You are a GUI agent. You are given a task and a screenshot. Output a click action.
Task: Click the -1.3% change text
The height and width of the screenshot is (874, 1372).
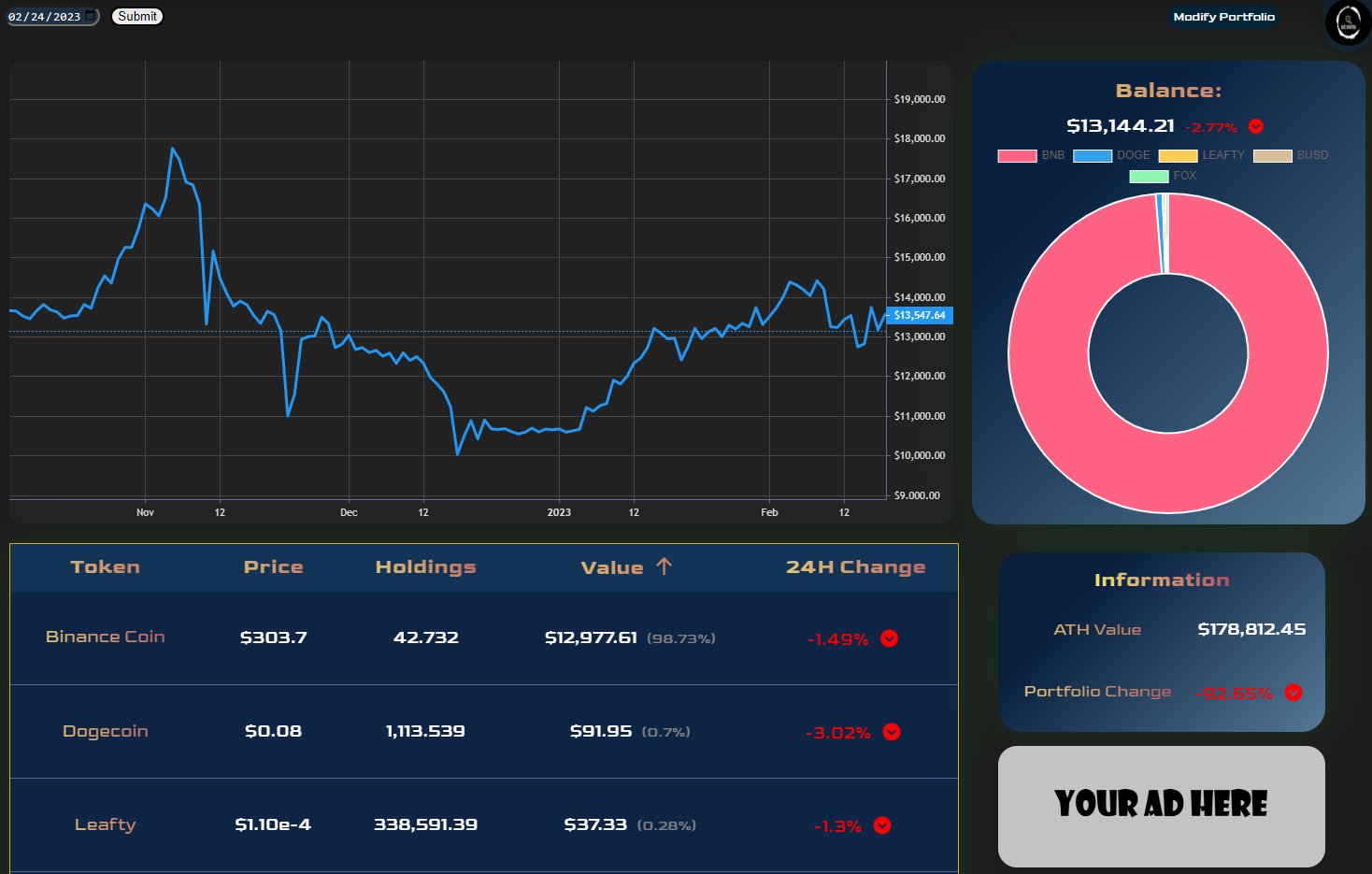click(838, 826)
